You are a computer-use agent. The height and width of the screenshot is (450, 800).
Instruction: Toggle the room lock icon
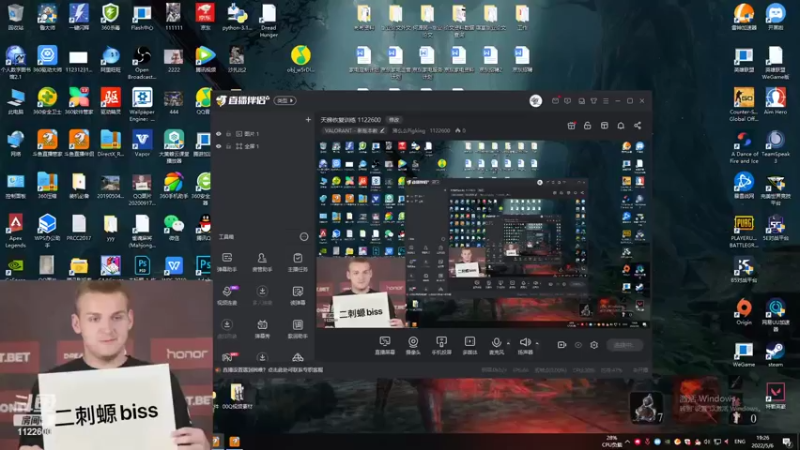coord(587,126)
